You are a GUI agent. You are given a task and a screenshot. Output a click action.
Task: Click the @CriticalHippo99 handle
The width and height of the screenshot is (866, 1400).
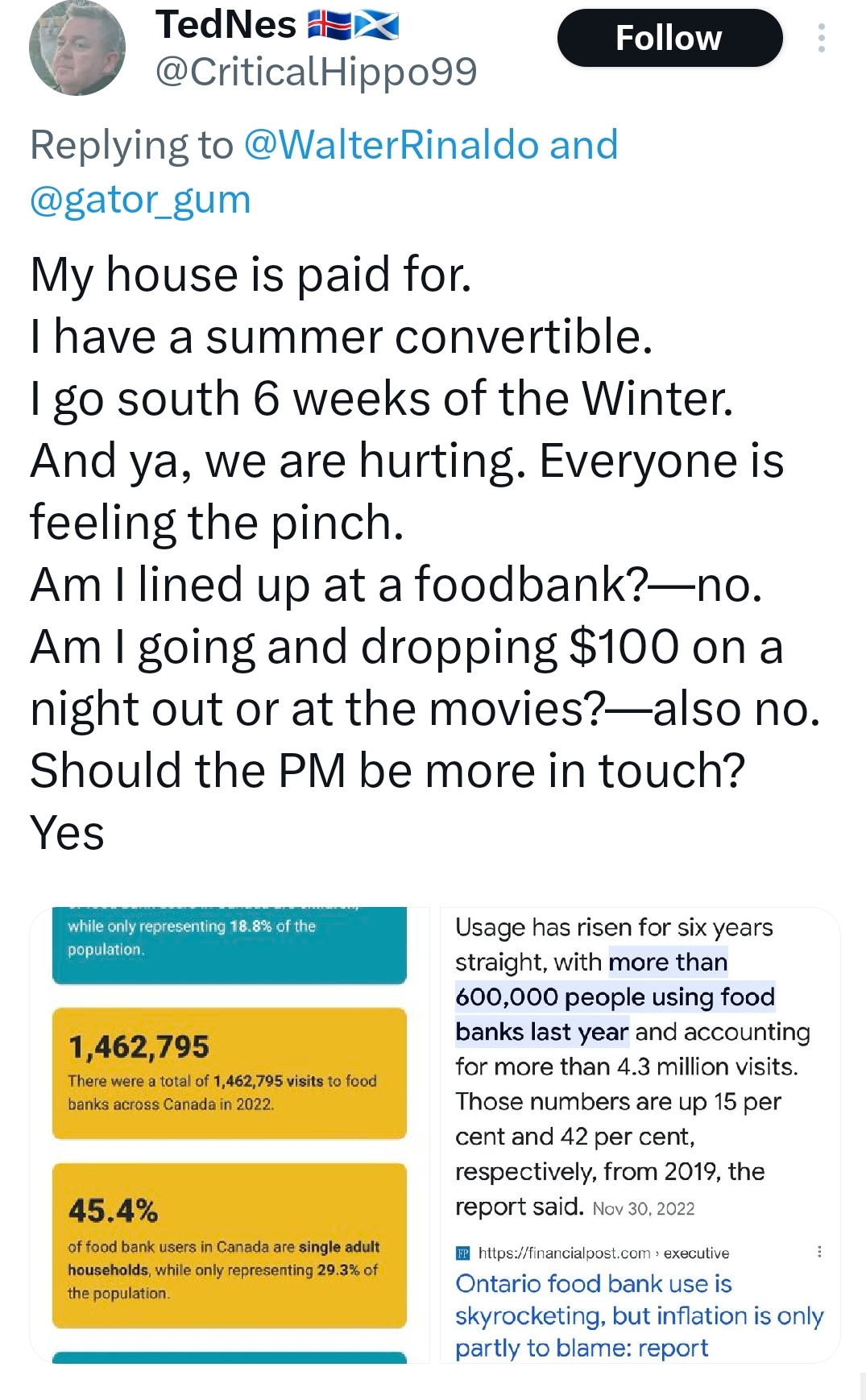click(316, 72)
